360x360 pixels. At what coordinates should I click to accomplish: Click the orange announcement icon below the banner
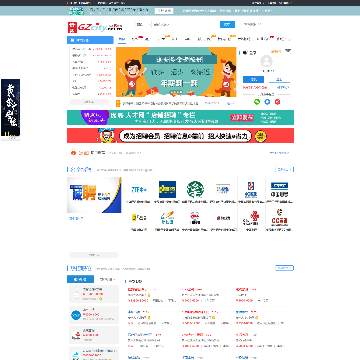tap(118, 103)
